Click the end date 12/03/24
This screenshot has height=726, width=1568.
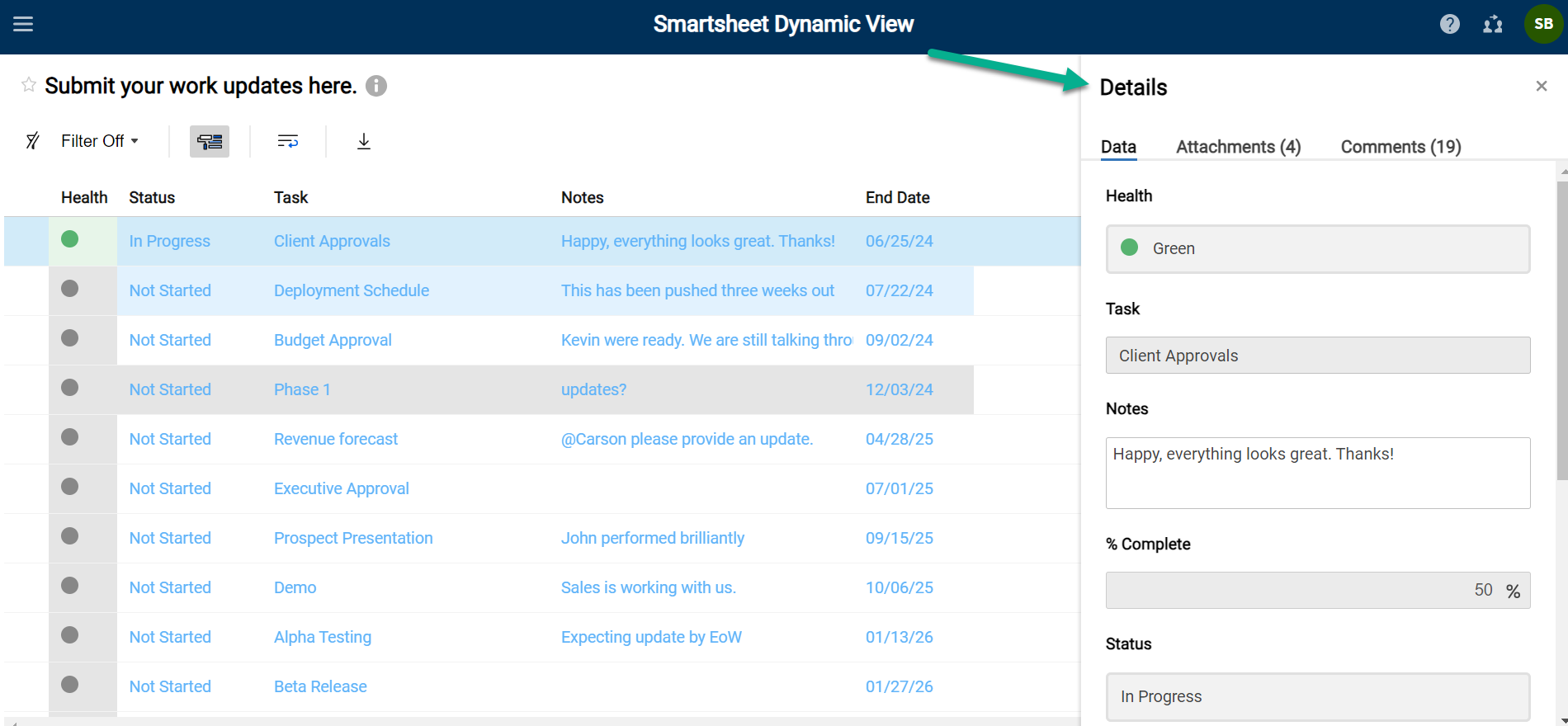point(899,389)
